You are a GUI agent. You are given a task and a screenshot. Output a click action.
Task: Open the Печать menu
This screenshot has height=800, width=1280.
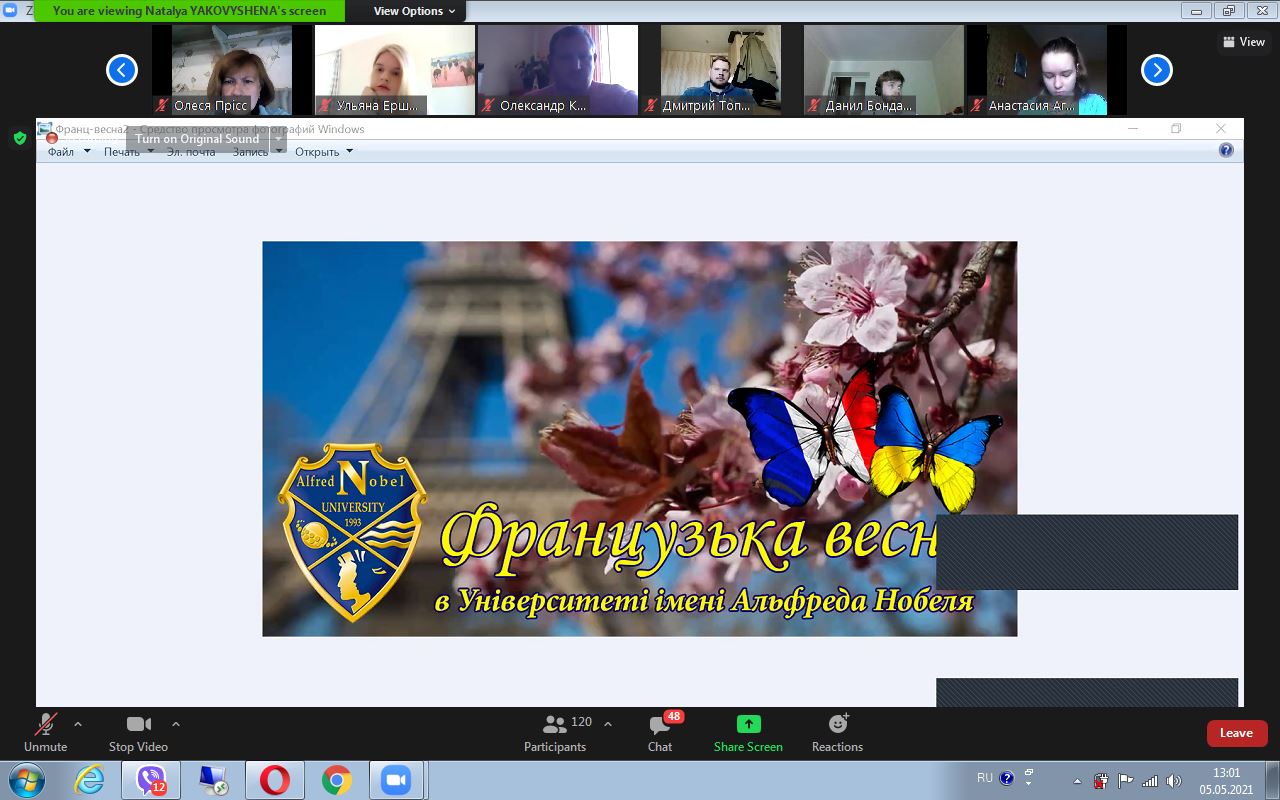129,152
